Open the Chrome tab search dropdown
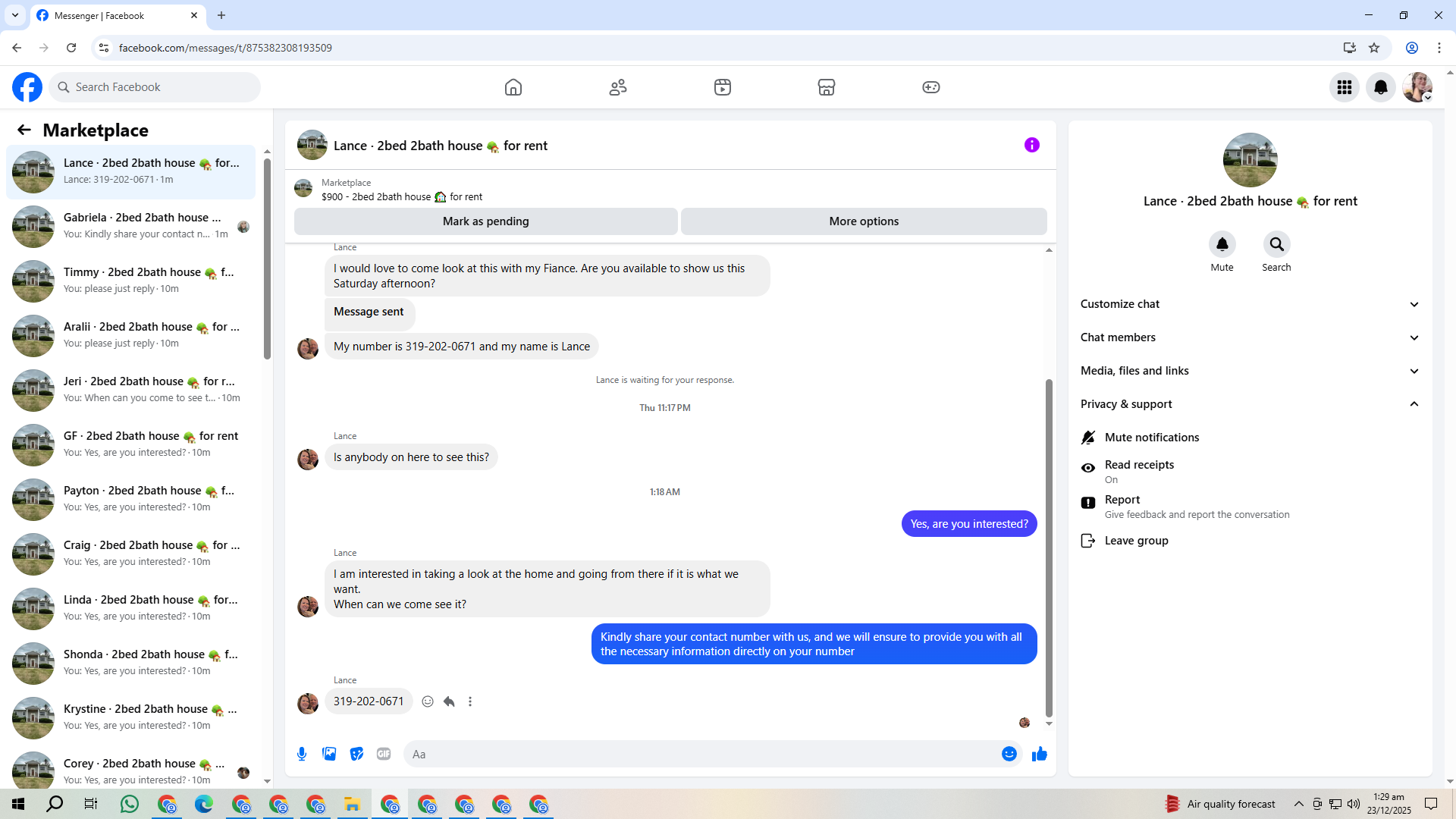The height and width of the screenshot is (819, 1456). coord(14,15)
